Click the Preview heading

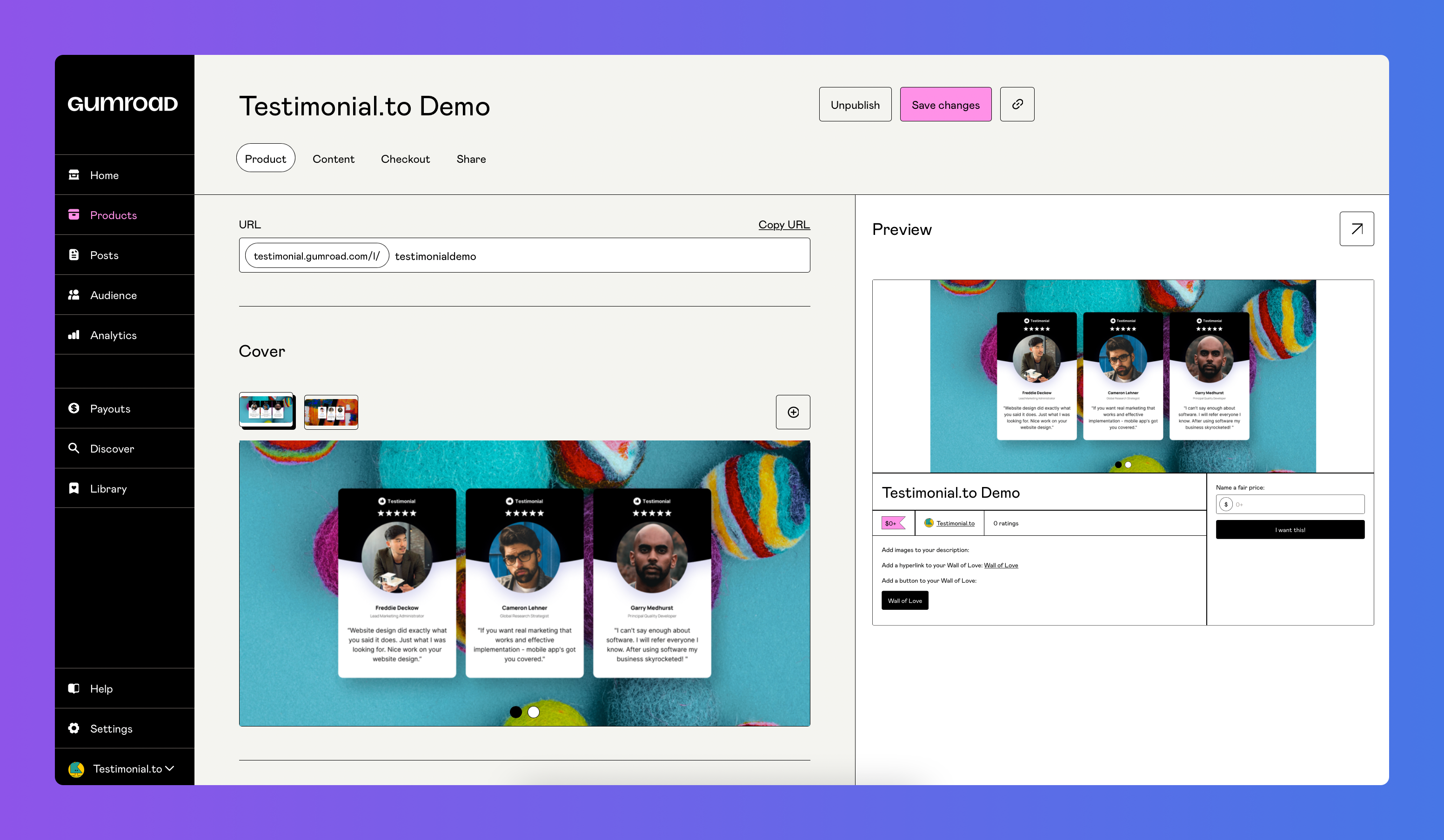pyautogui.click(x=902, y=229)
